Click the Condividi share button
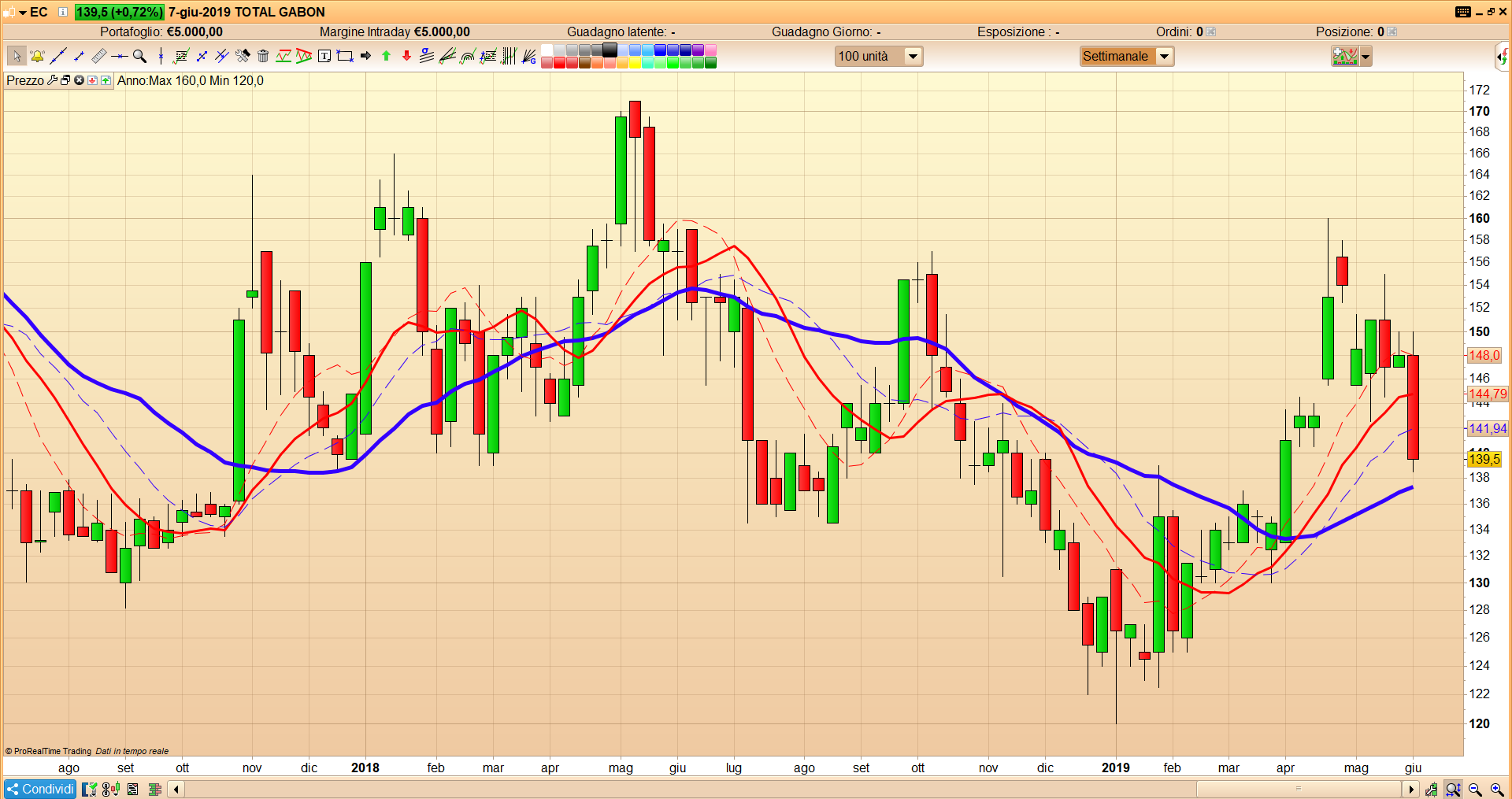The width and height of the screenshot is (1512, 799). [x=40, y=789]
